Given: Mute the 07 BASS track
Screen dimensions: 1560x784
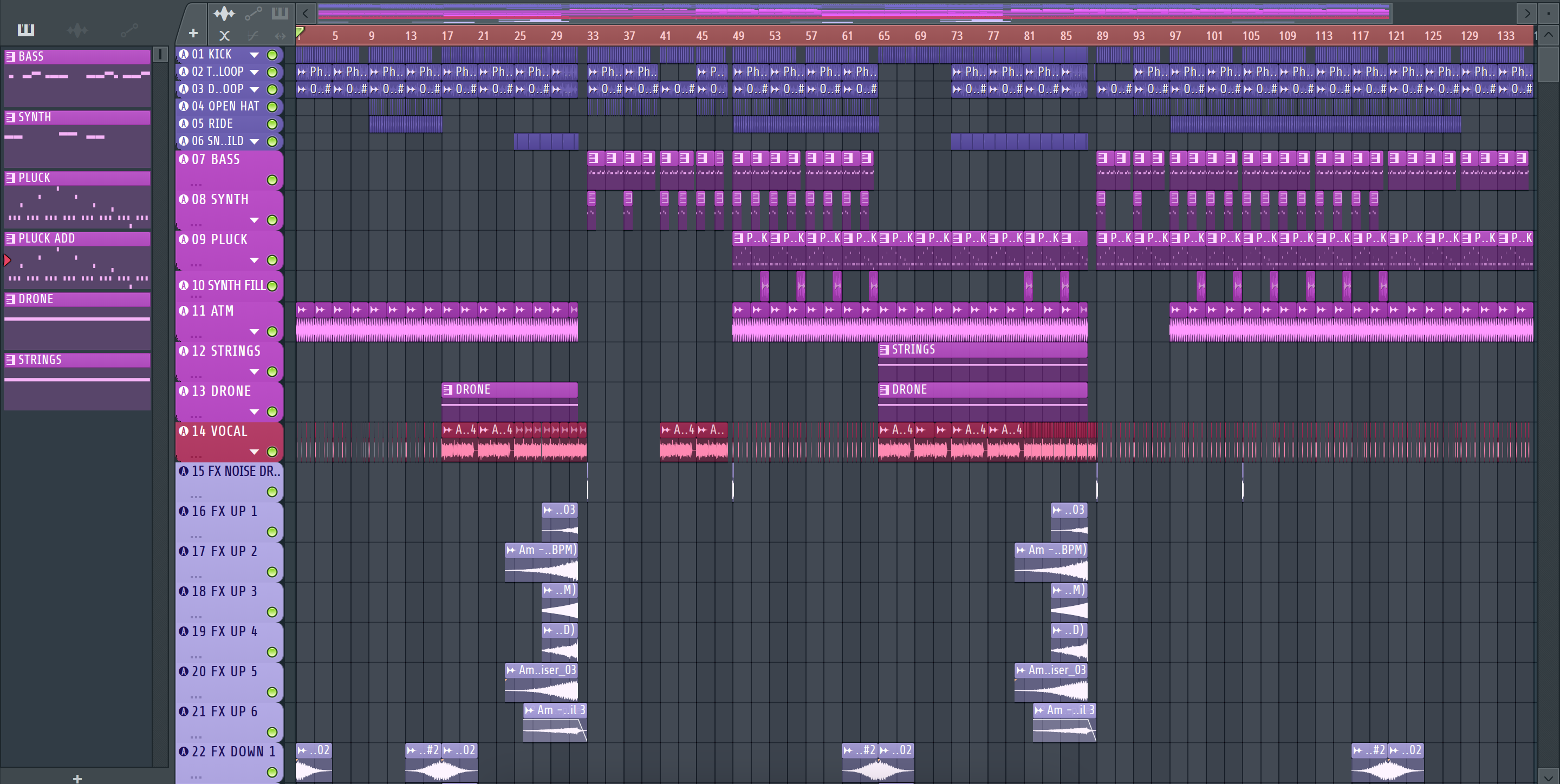Looking at the screenshot, I should (272, 180).
